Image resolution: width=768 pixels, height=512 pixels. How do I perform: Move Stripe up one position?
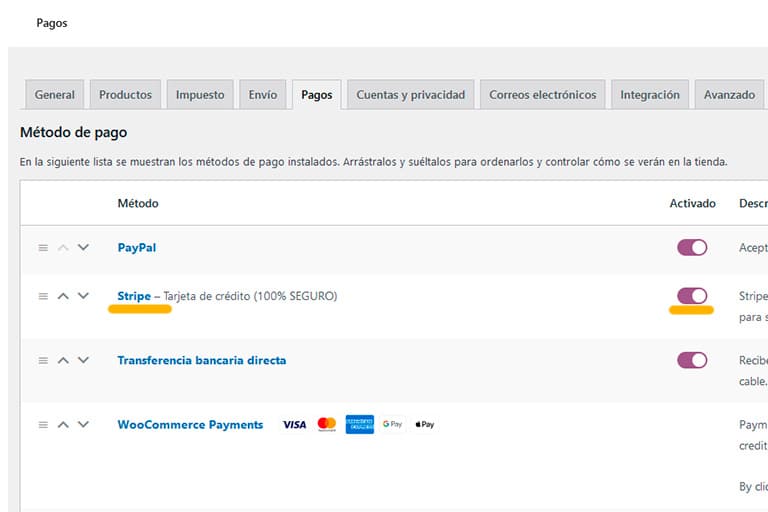click(63, 296)
